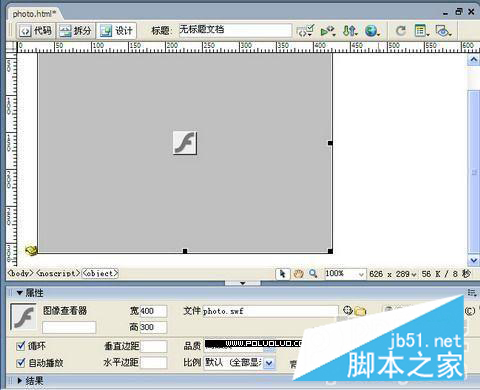Choose the Hand tool in status bar
This screenshot has height=390, width=480.
pos(298,274)
